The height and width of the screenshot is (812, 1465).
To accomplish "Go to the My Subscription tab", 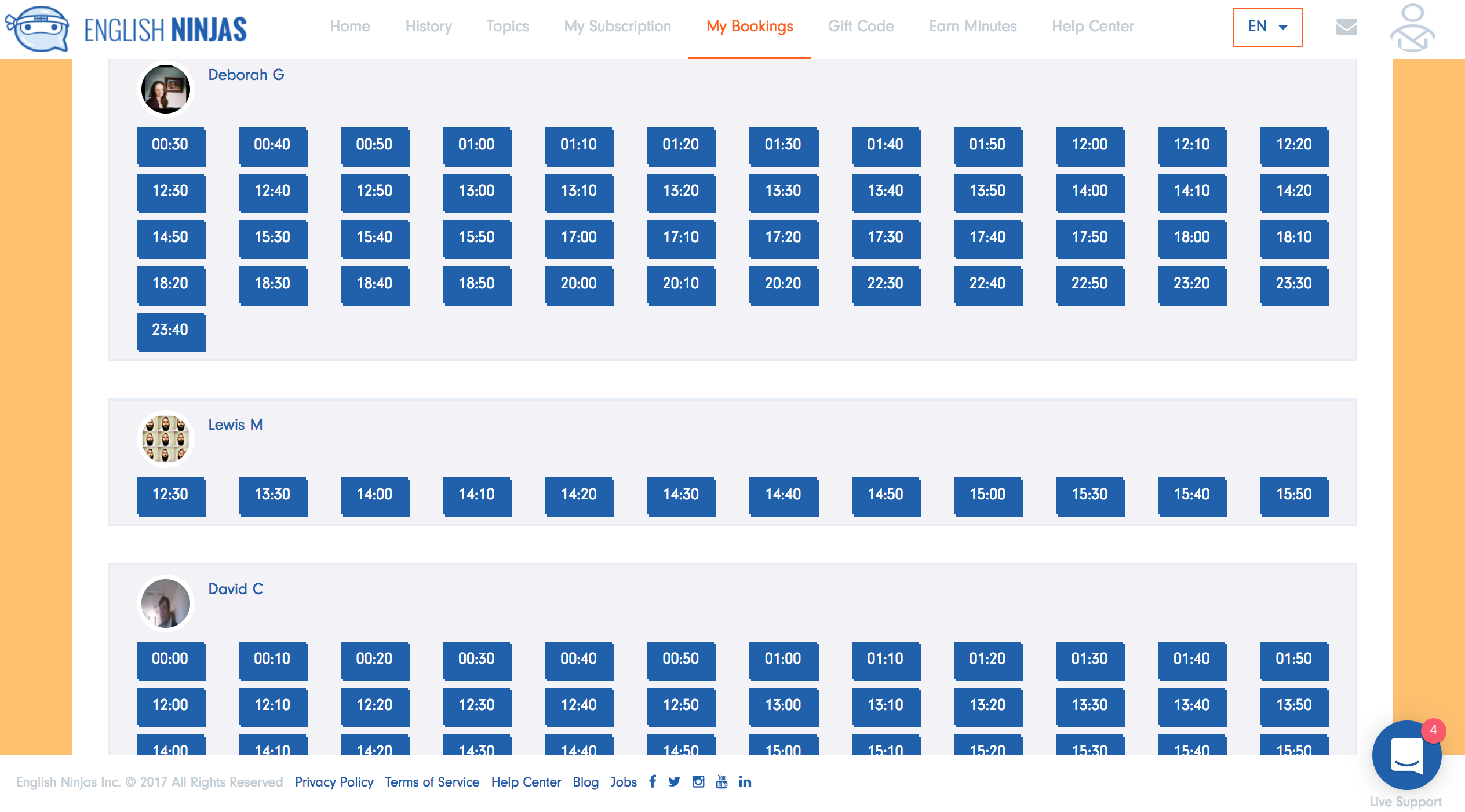I will click(x=617, y=27).
